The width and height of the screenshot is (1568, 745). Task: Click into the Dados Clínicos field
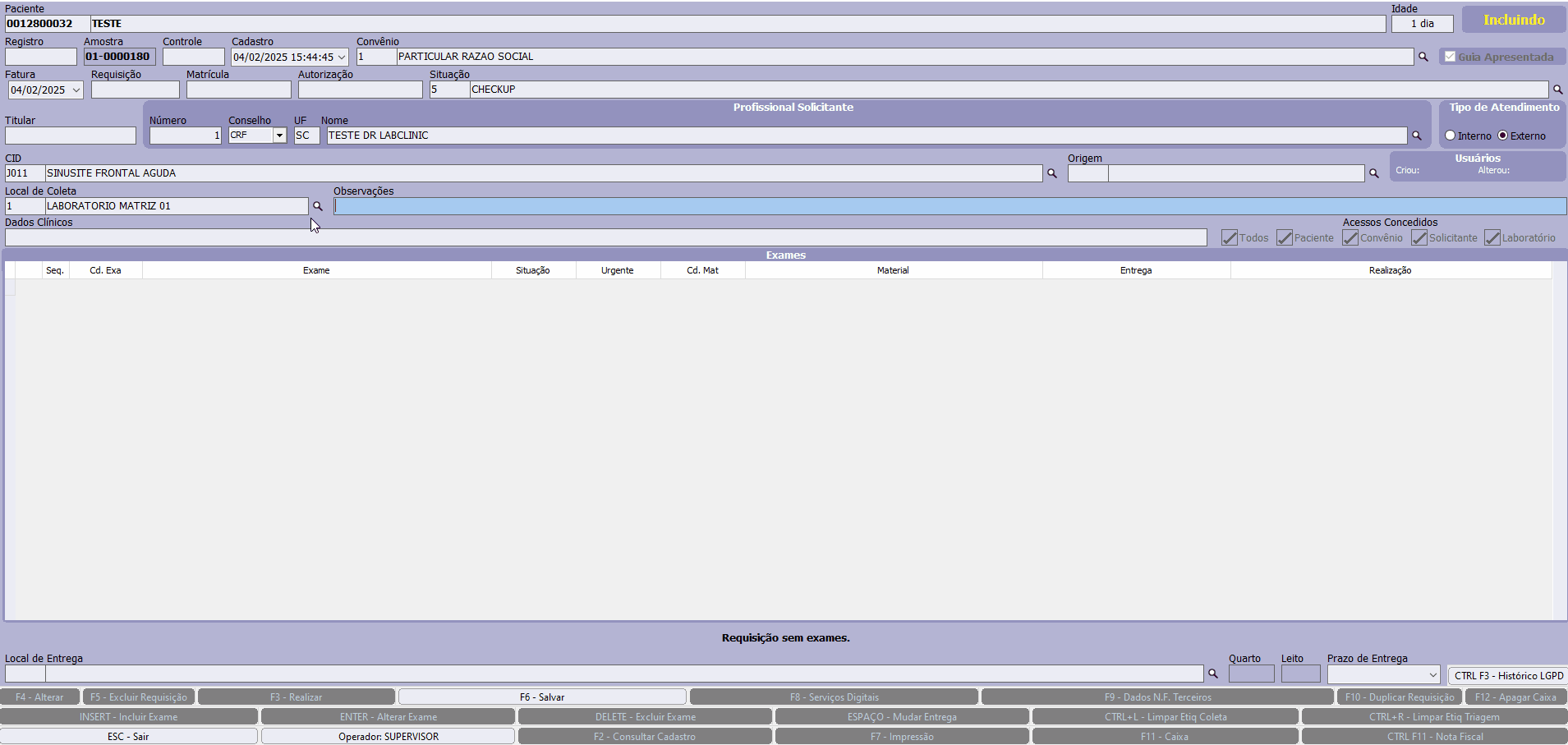pos(605,237)
